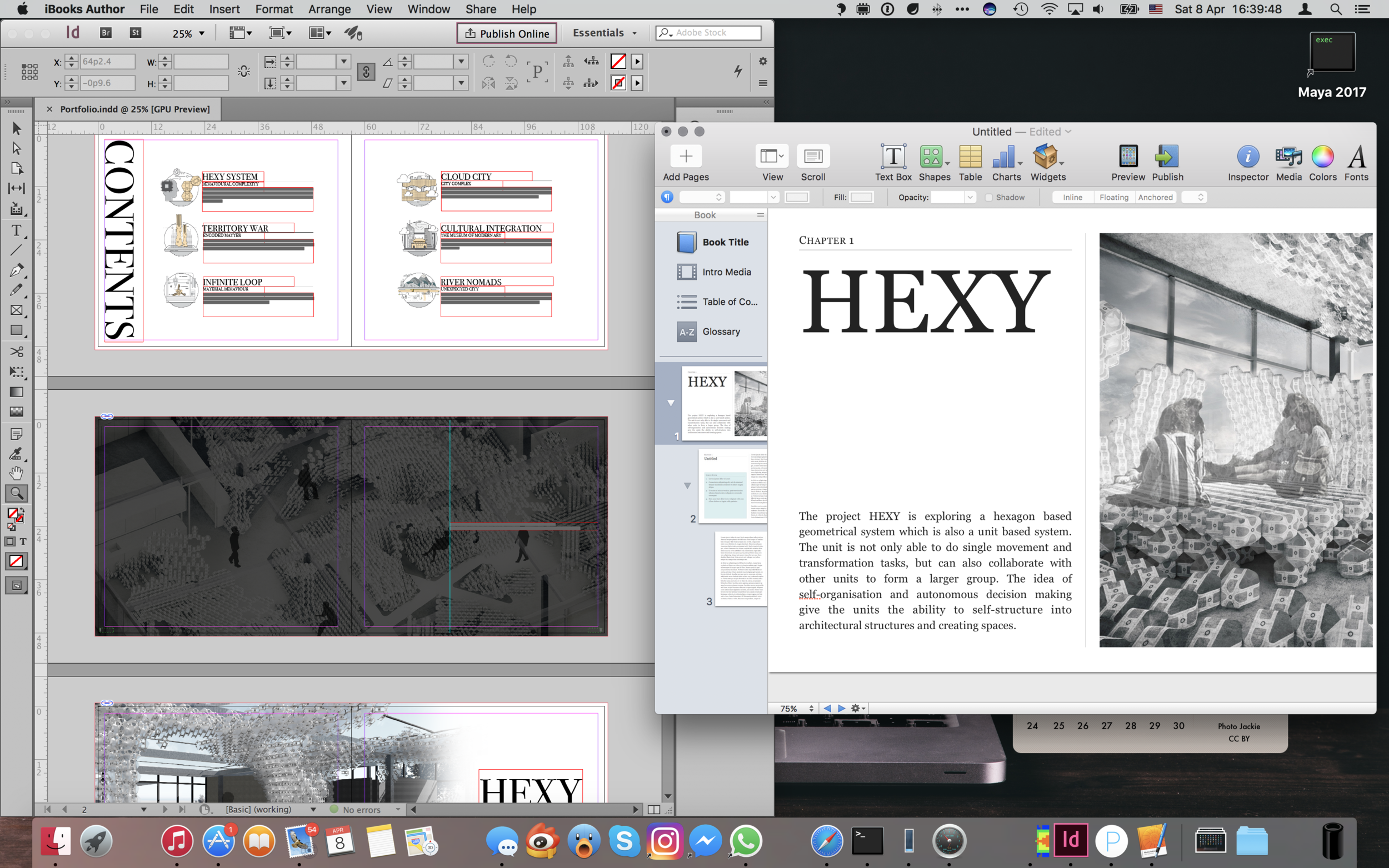Open the Shapes dropdown in iBooks Author
Viewport: 1389px width, 868px height.
[934, 163]
